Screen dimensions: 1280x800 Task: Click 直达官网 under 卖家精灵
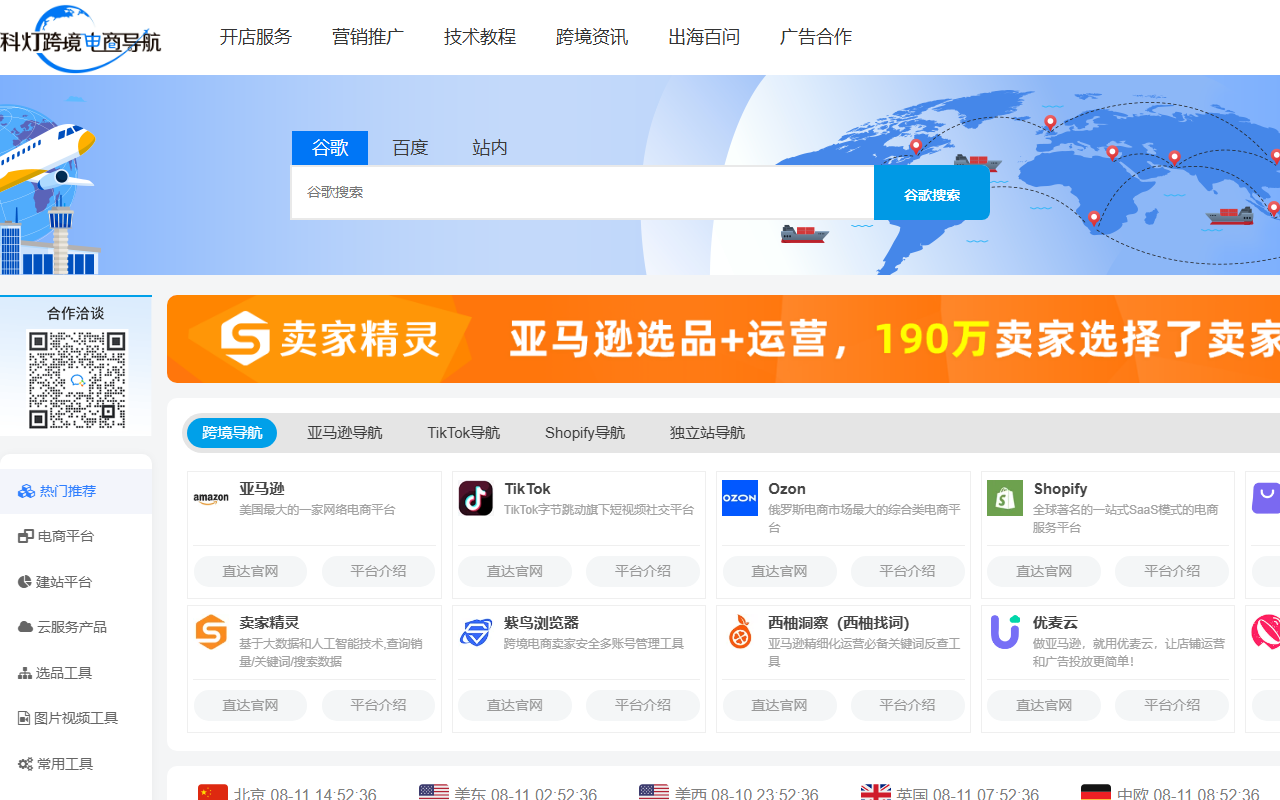tap(250, 705)
